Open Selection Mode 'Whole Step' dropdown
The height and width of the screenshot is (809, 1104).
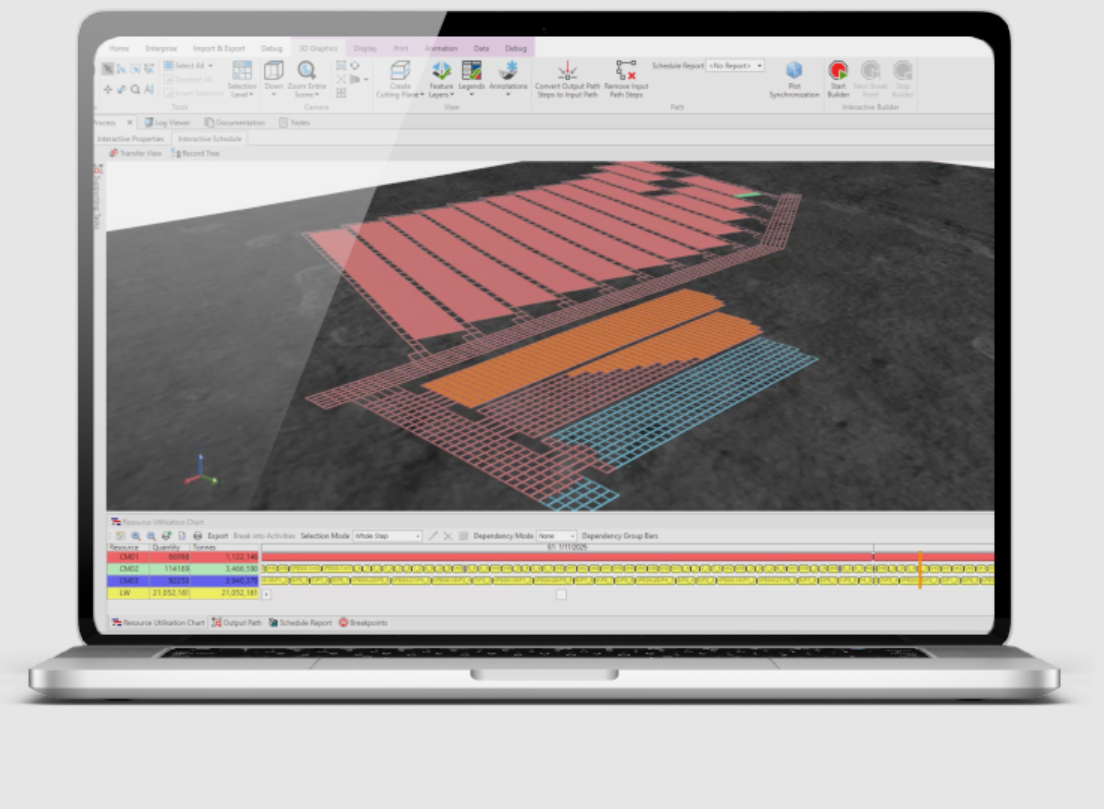pos(387,536)
